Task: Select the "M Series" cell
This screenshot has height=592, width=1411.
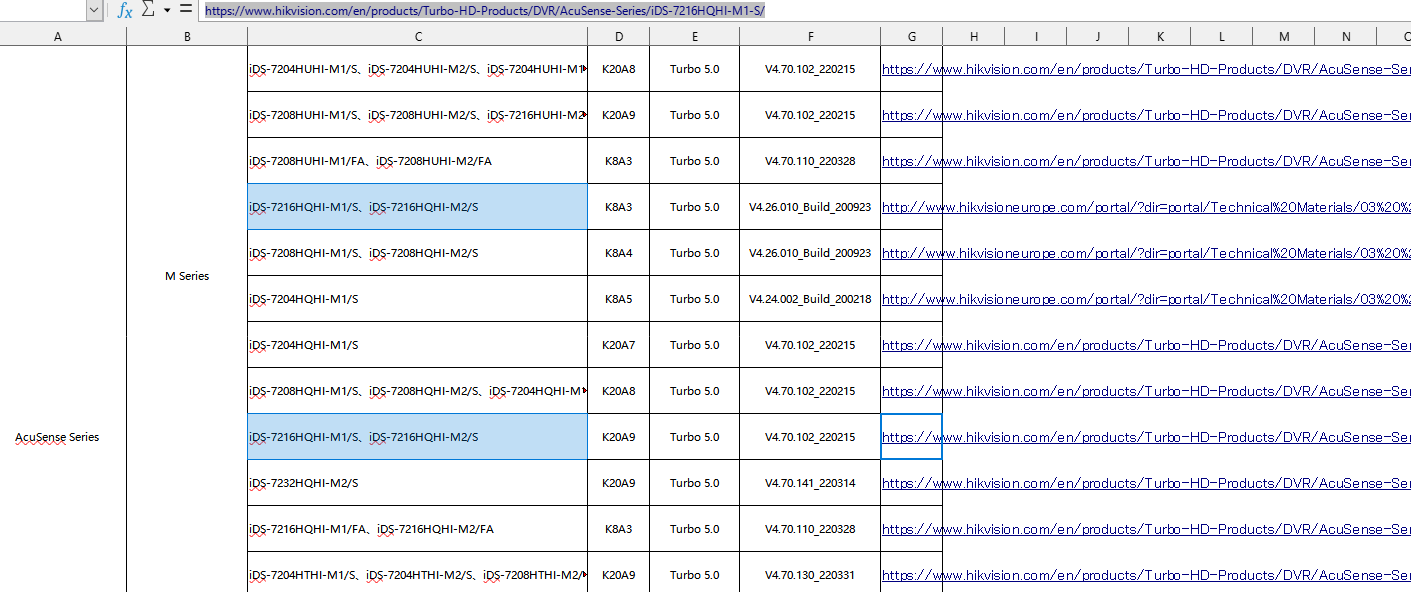Action: pyautogui.click(x=187, y=276)
